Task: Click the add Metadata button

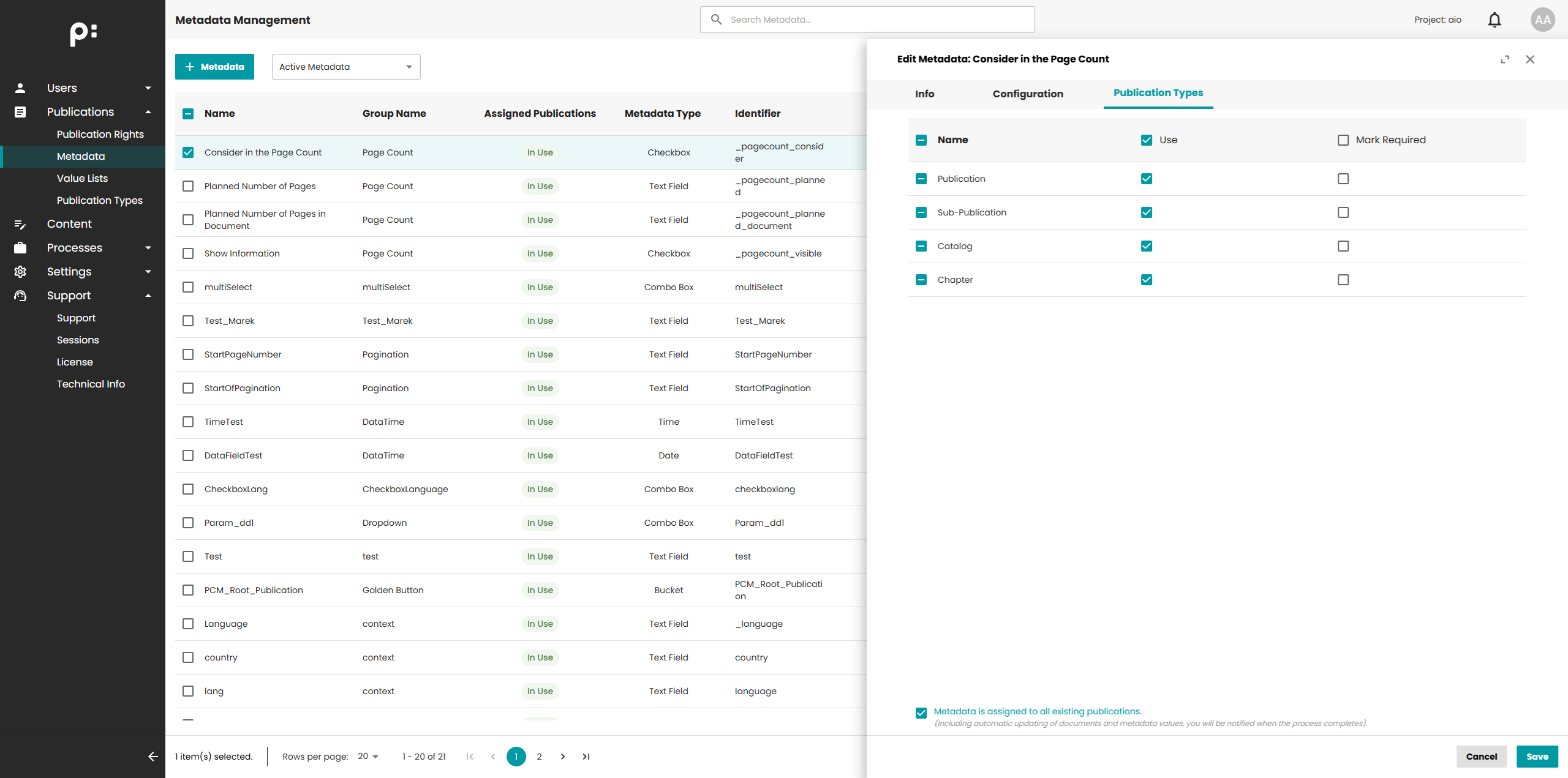Action: (214, 67)
